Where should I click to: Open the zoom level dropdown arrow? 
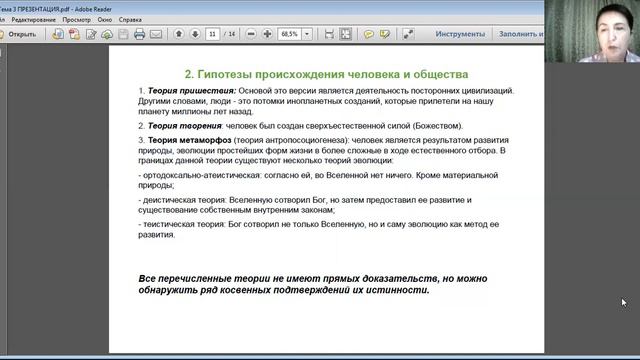pos(307,34)
